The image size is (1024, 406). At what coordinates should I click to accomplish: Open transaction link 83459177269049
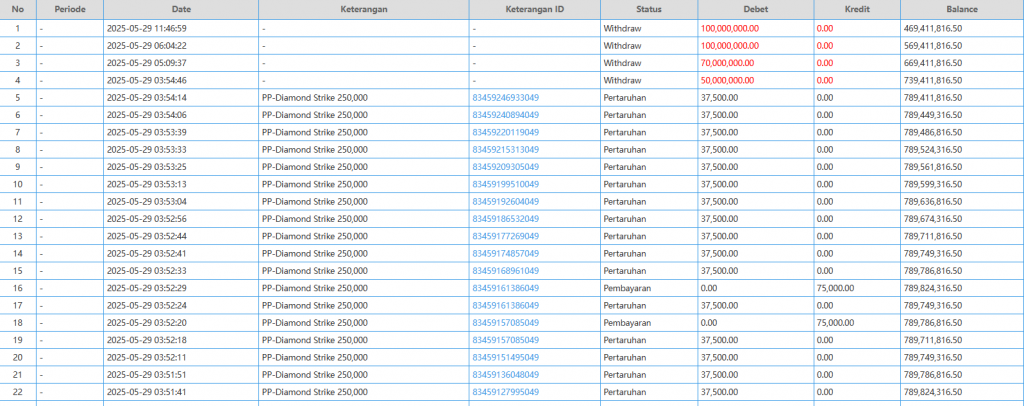click(505, 236)
